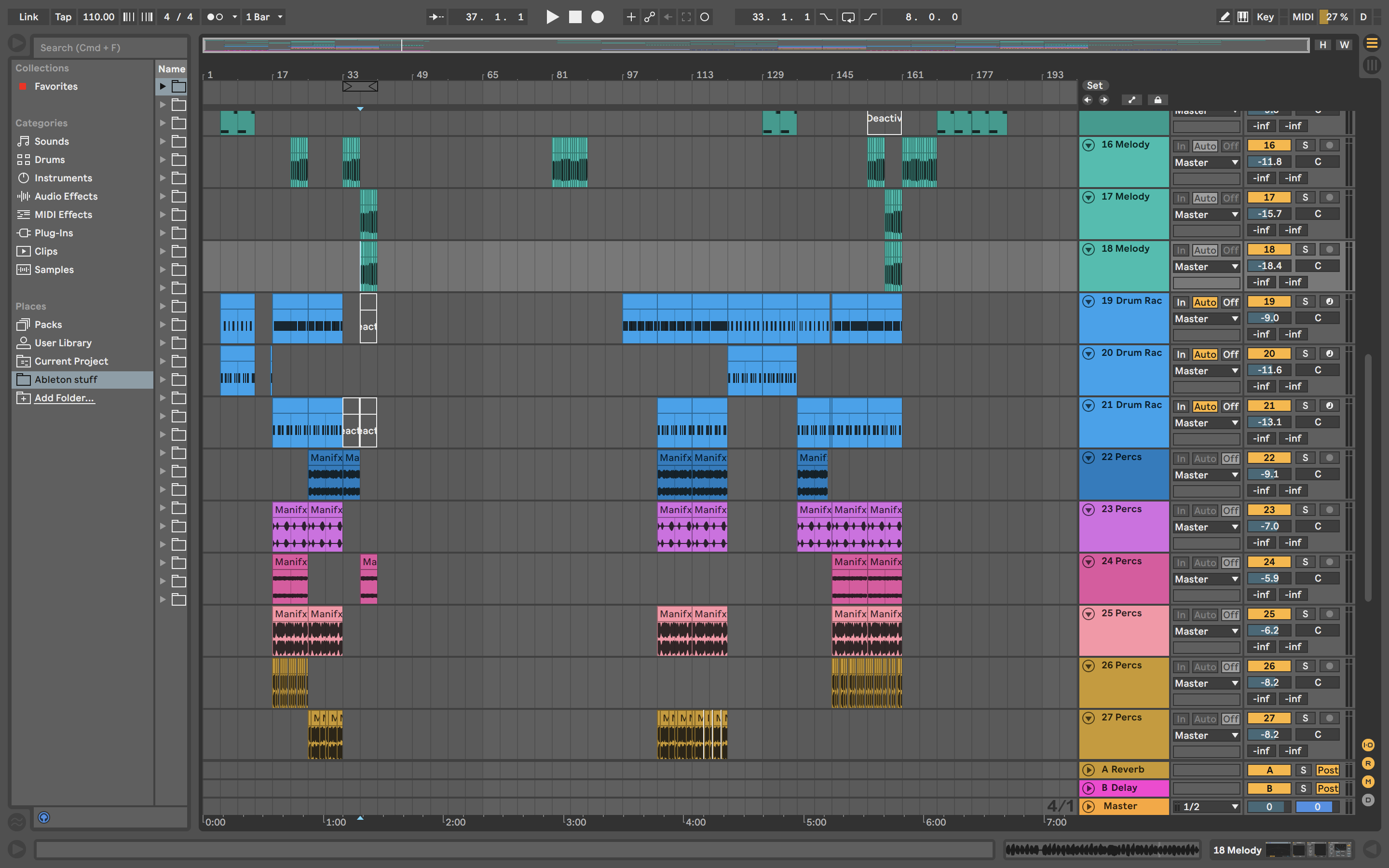Open the User Library place

point(63,343)
